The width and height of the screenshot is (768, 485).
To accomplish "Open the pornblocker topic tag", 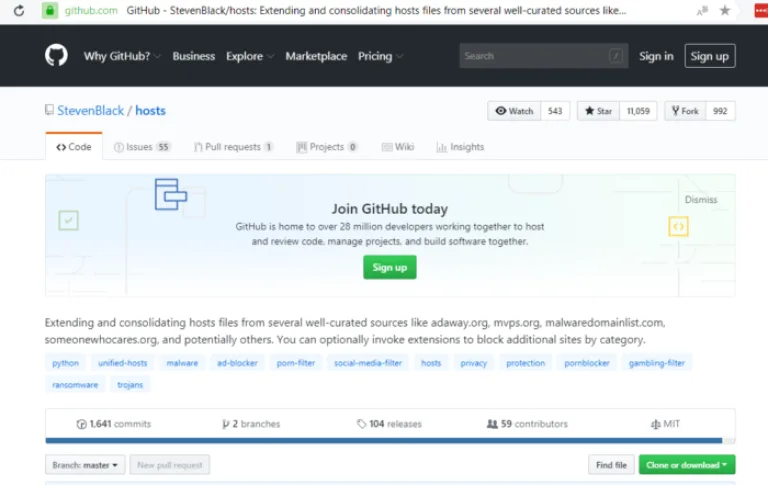I will [587, 363].
